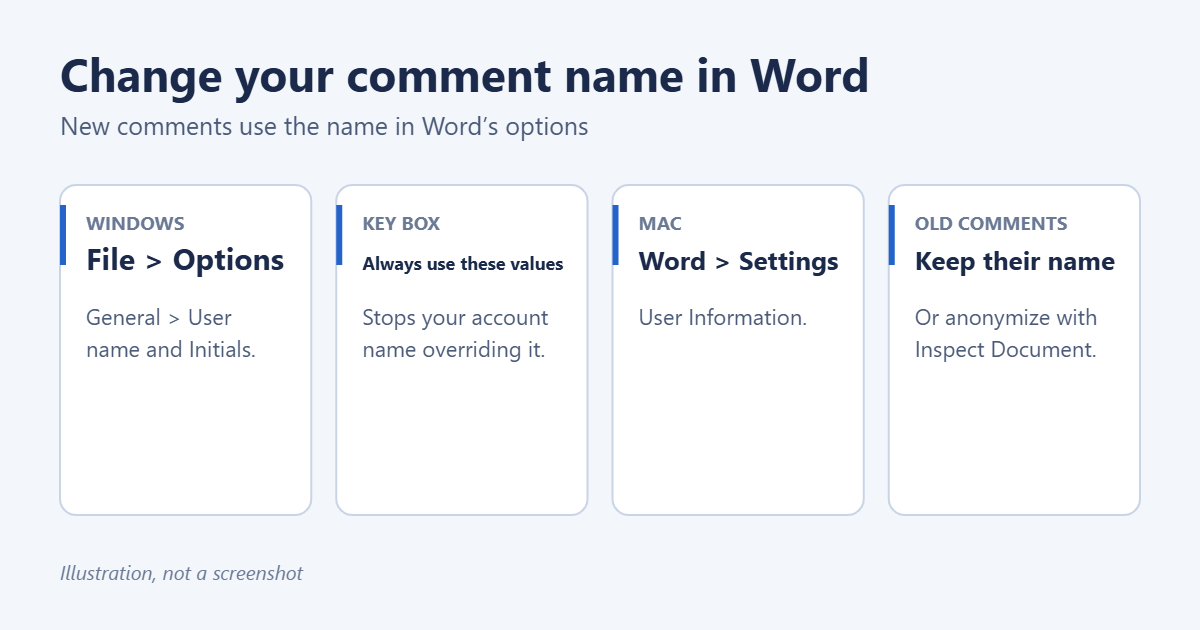Click subtitle 'New comments use the name in Word's options'

click(x=324, y=127)
